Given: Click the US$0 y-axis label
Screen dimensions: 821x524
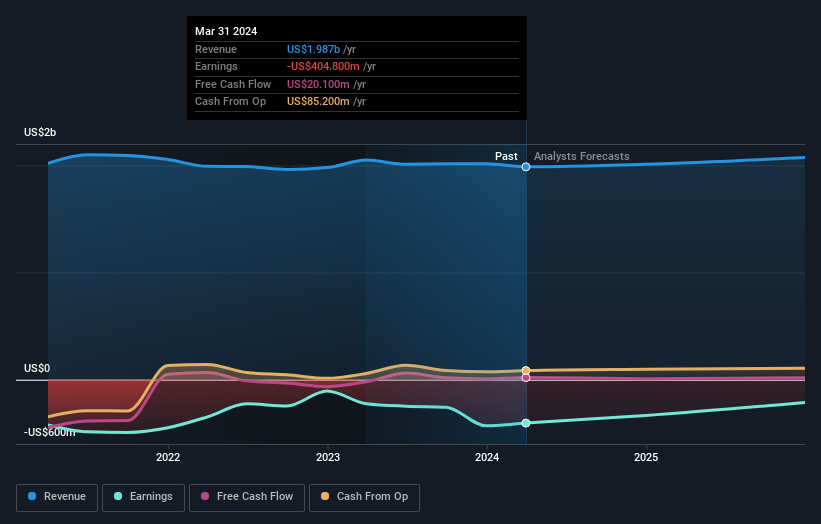Looking at the screenshot, I should click(37, 369).
